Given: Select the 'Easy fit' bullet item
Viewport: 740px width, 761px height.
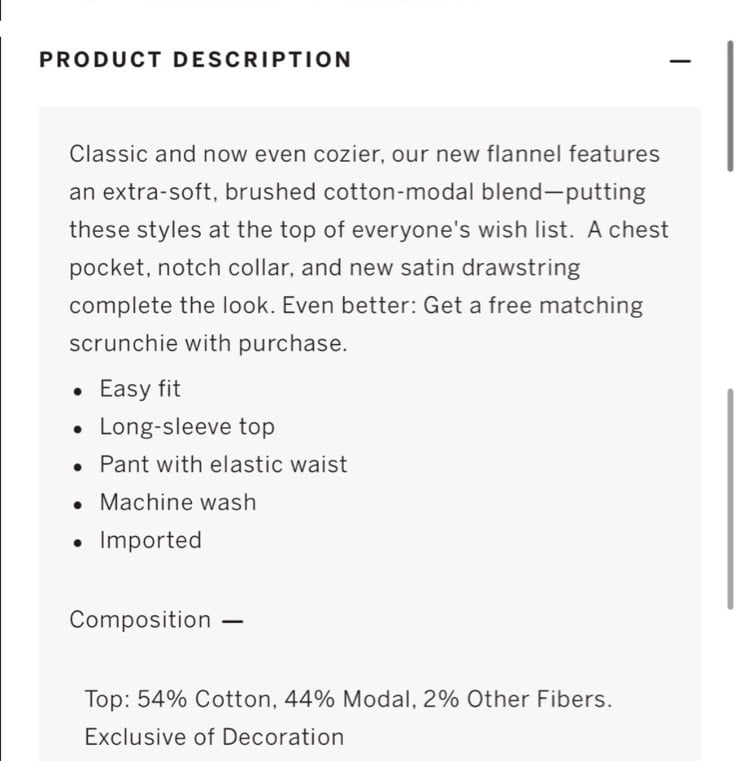Looking at the screenshot, I should coord(140,389).
